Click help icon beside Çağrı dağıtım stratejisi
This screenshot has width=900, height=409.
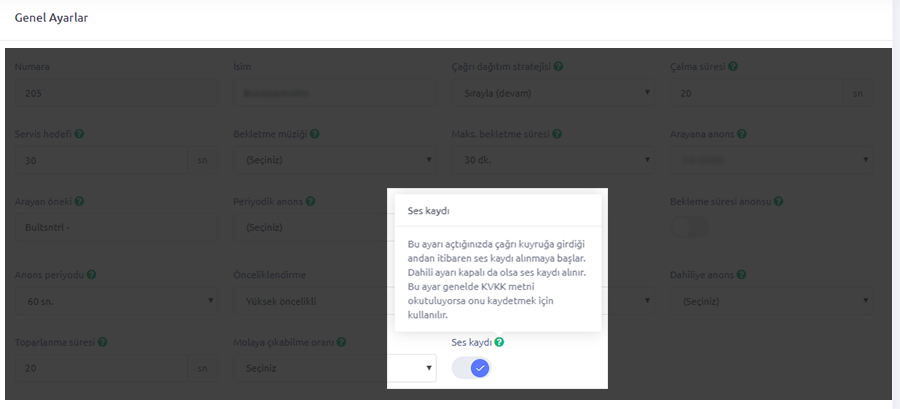(558, 67)
